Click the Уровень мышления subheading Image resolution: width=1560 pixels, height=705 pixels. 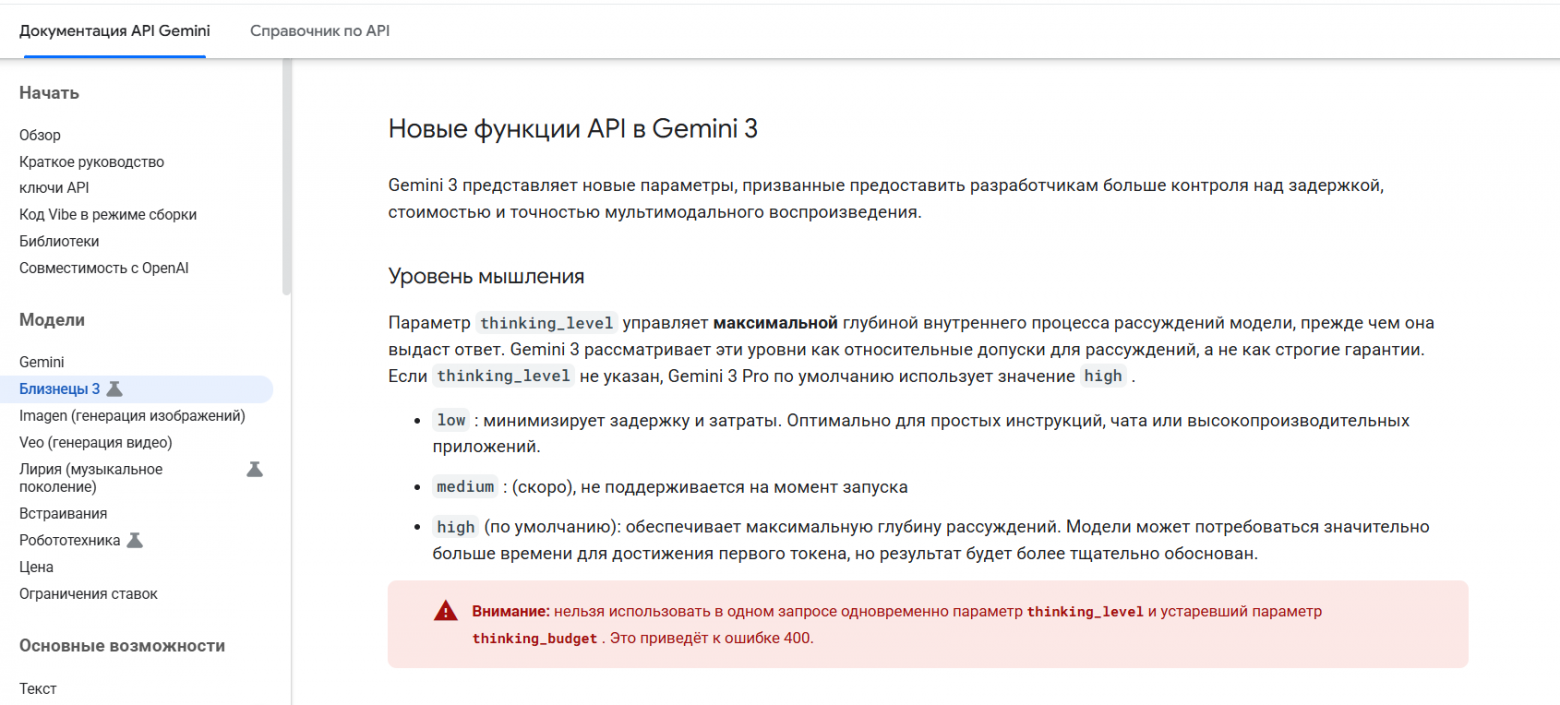486,276
